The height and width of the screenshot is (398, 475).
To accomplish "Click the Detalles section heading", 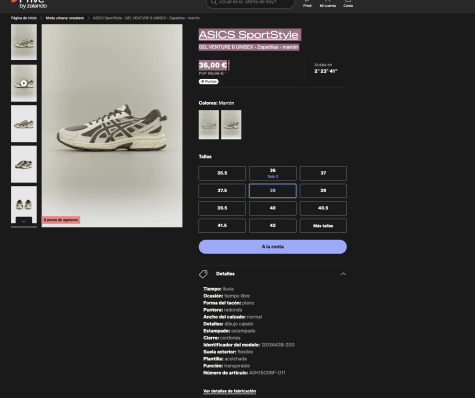I will point(225,274).
